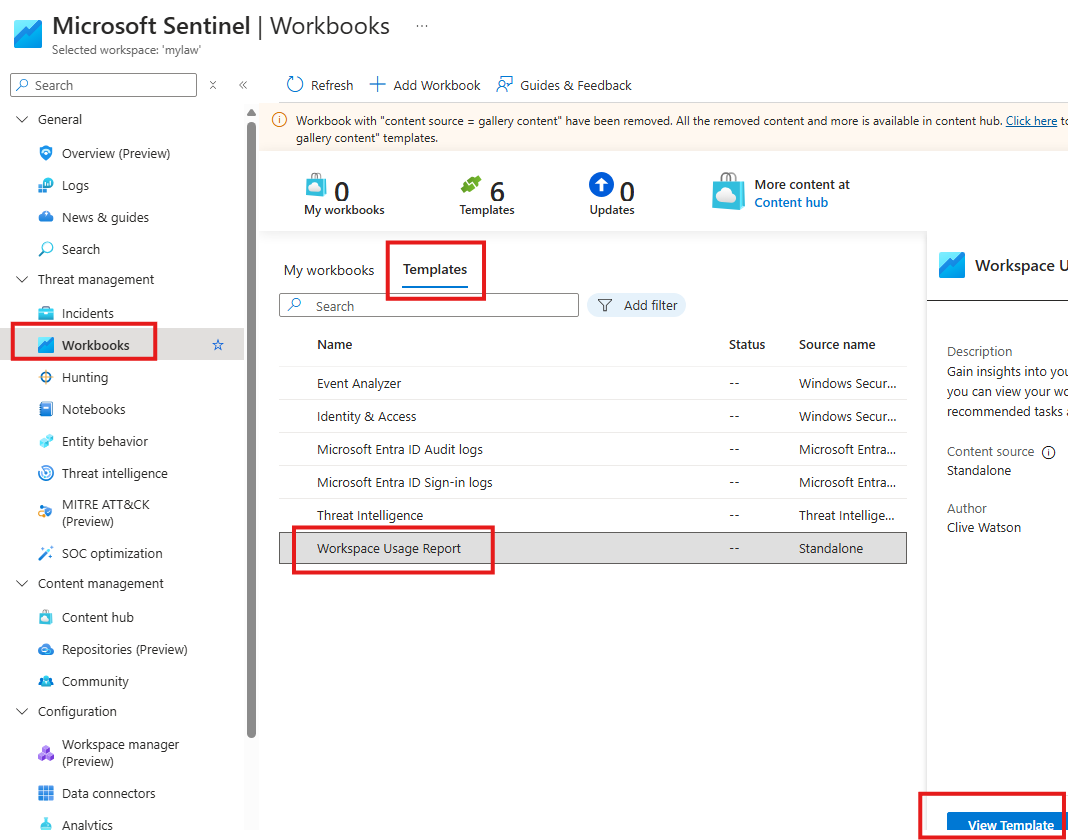Follow the Click here link in banner

[1031, 121]
